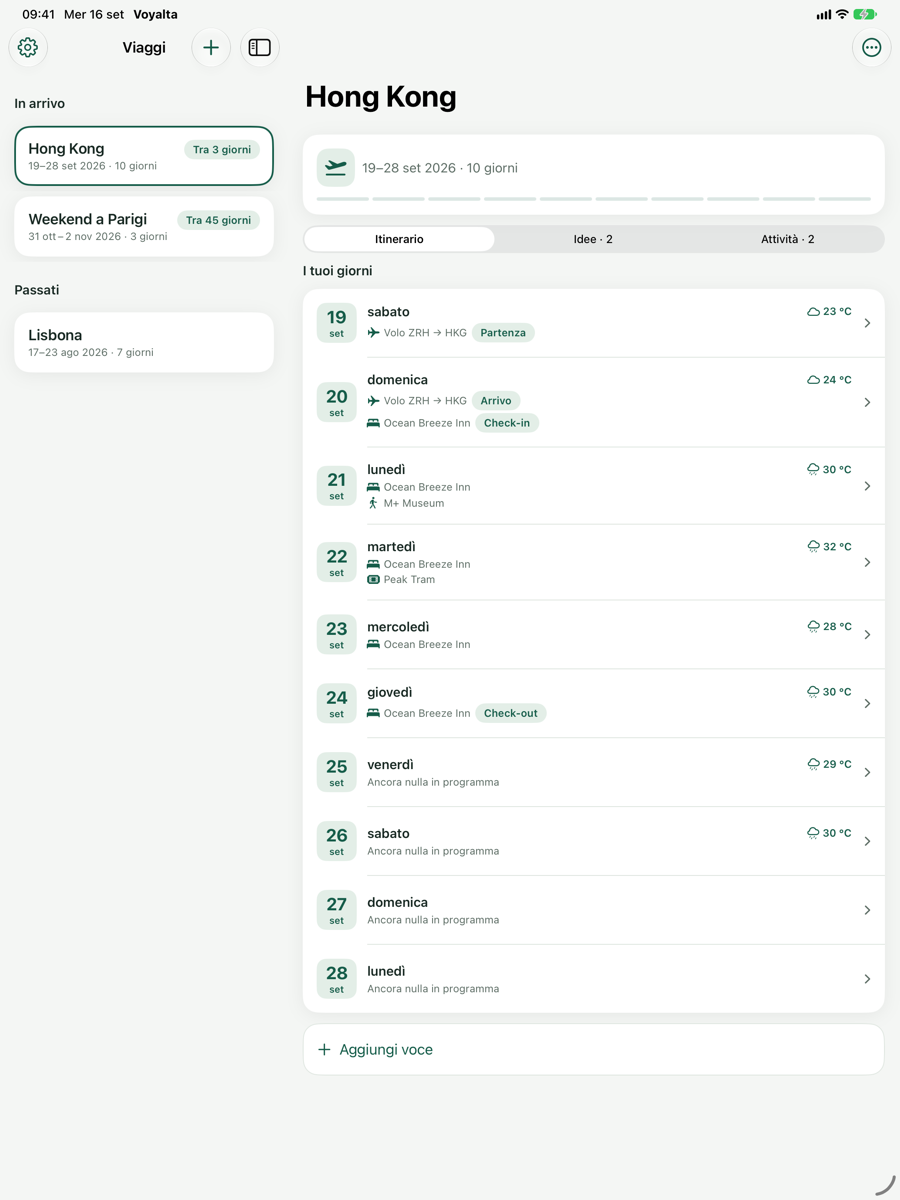Click the Viaggi sidebar title
This screenshot has width=900, height=1200.
[x=144, y=47]
